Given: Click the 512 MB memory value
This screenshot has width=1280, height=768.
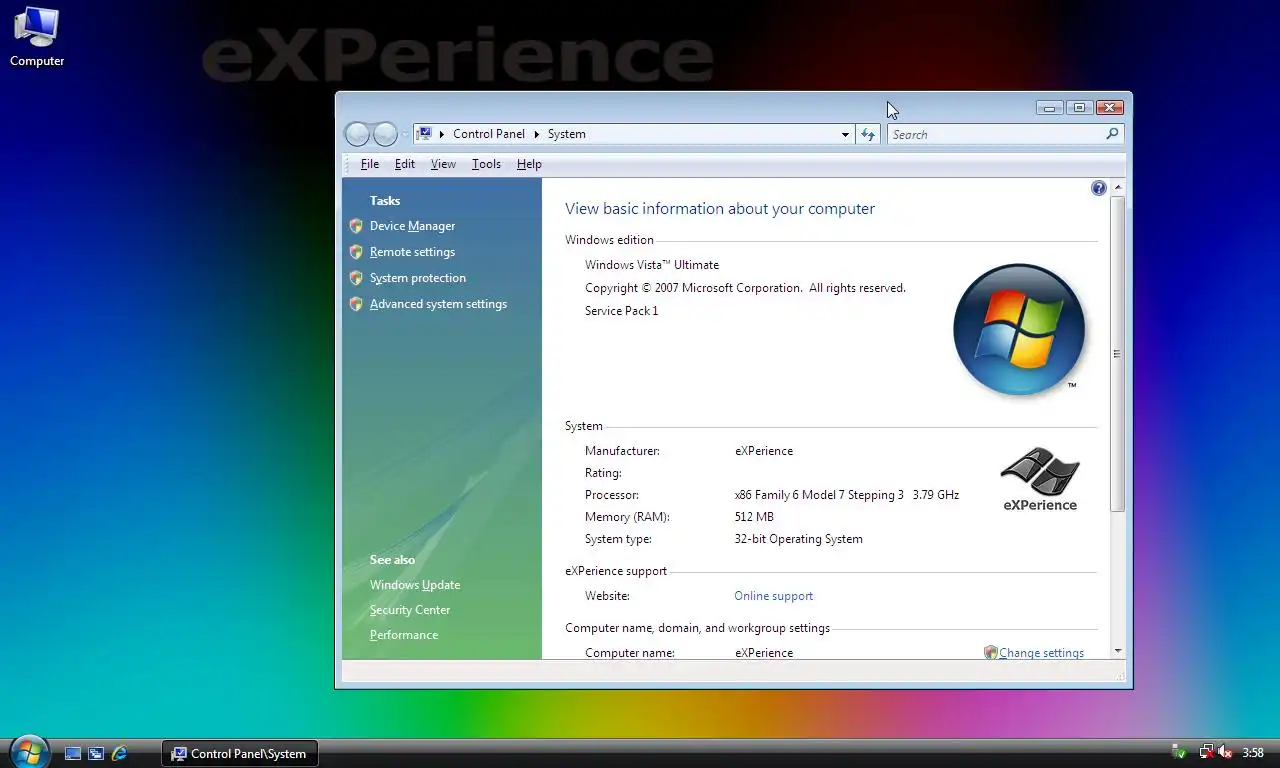Looking at the screenshot, I should tap(754, 517).
